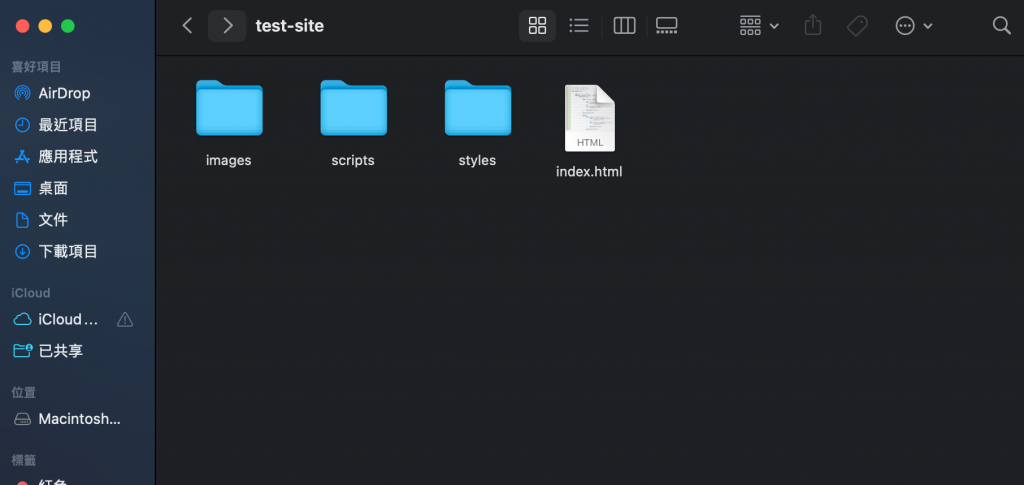Viewport: 1024px width, 485px height.
Task: Close the Finder window with red button
Action: pos(23,26)
